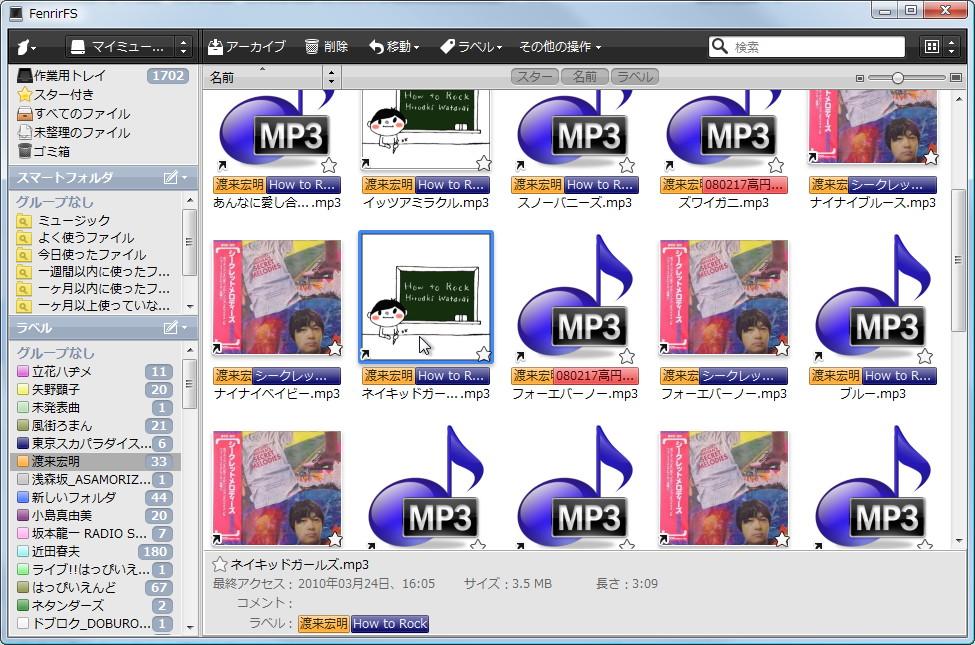Toggle star on ナイナイベイビー.mp3

[x=335, y=348]
